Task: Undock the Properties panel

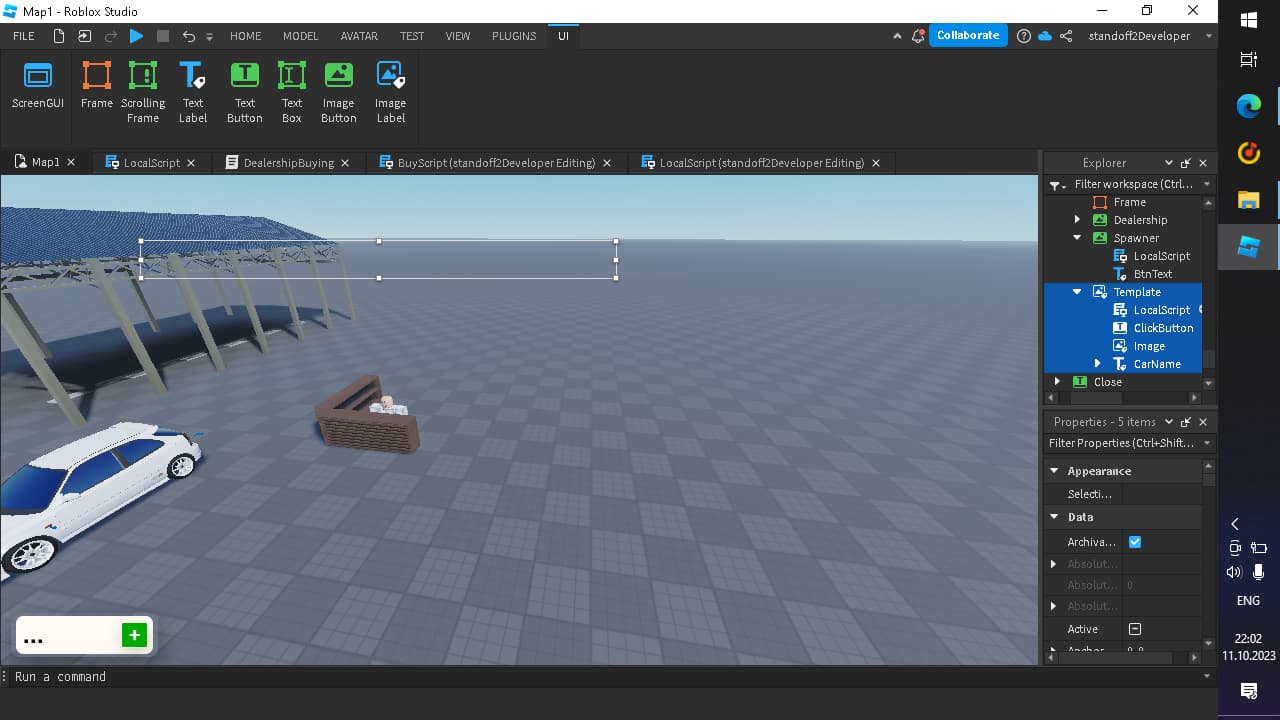Action: coord(1185,422)
